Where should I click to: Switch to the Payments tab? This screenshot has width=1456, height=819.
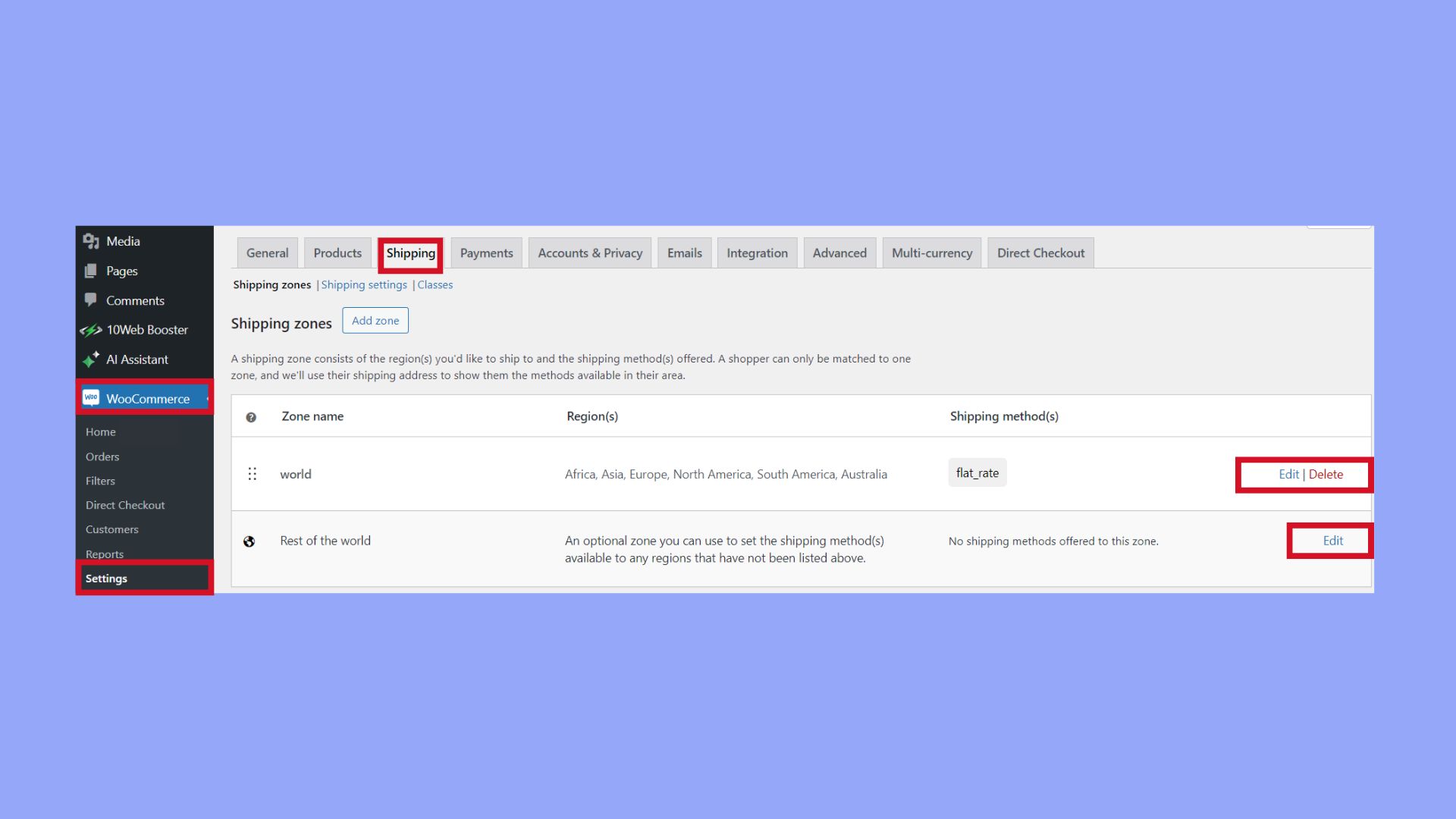click(486, 253)
